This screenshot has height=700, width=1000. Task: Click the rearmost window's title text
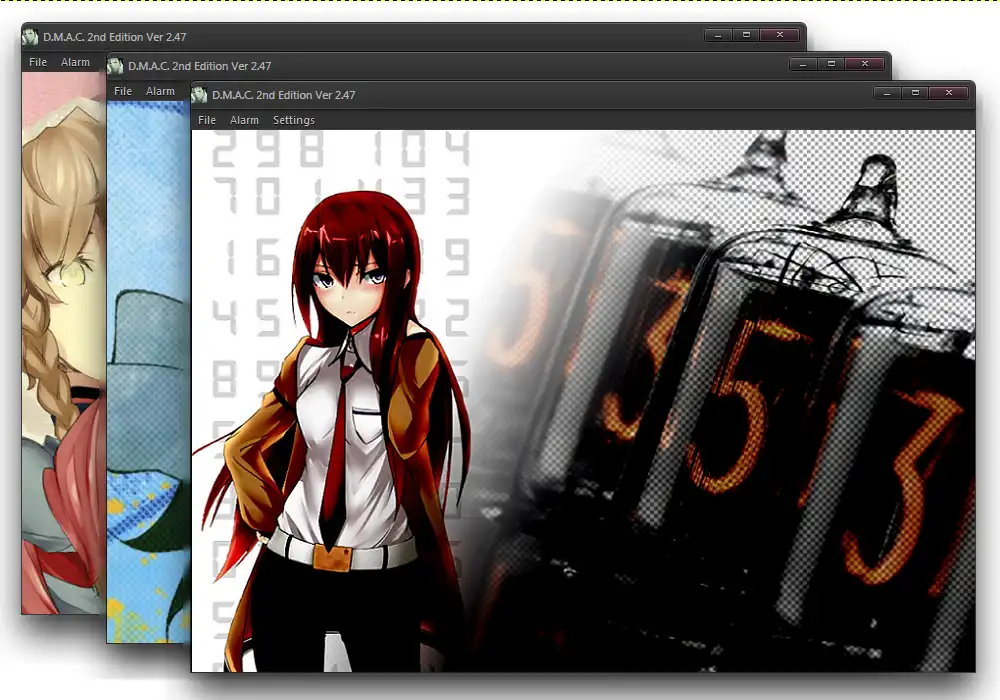(x=115, y=37)
